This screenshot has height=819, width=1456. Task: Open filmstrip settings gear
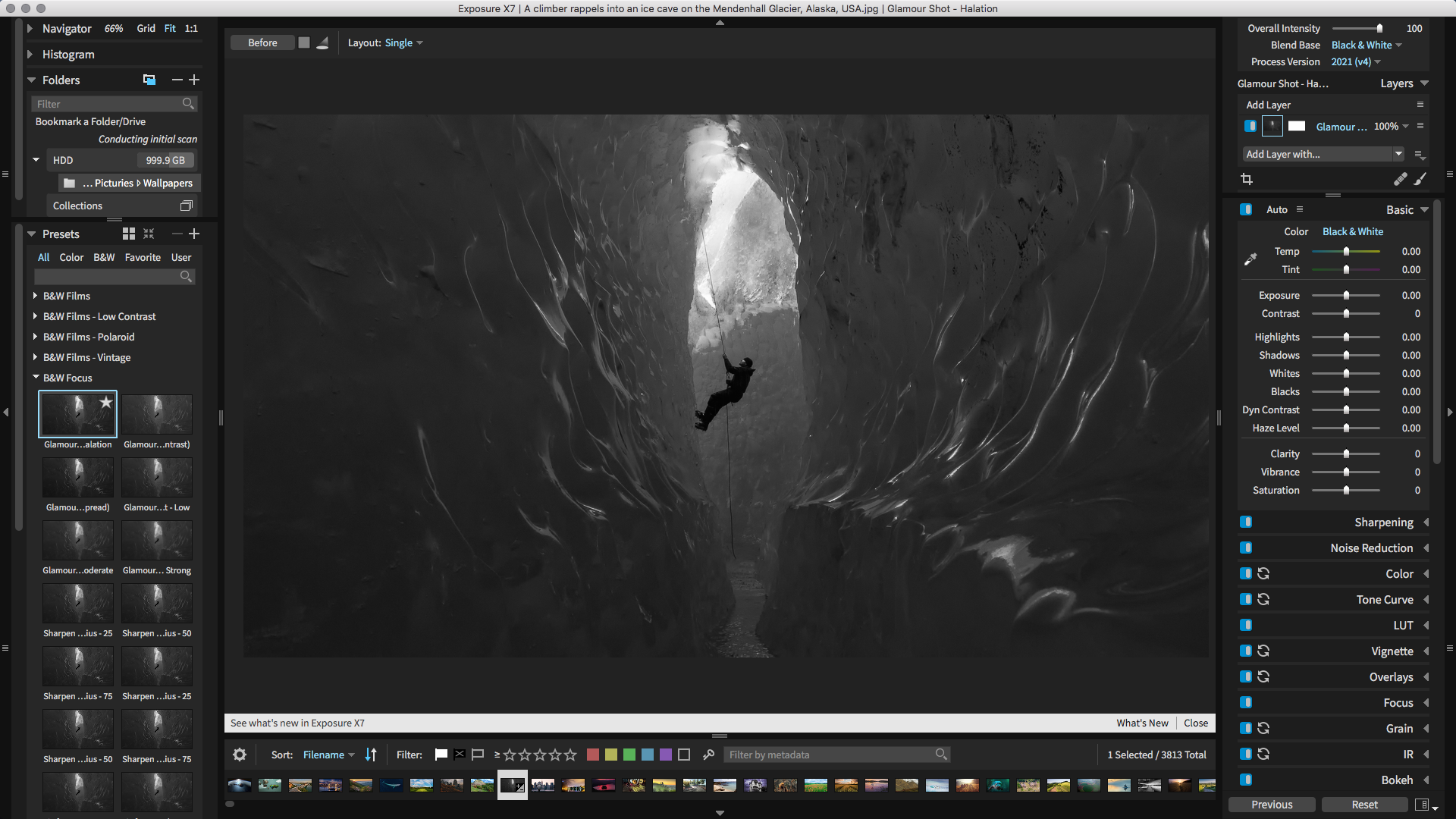(240, 755)
